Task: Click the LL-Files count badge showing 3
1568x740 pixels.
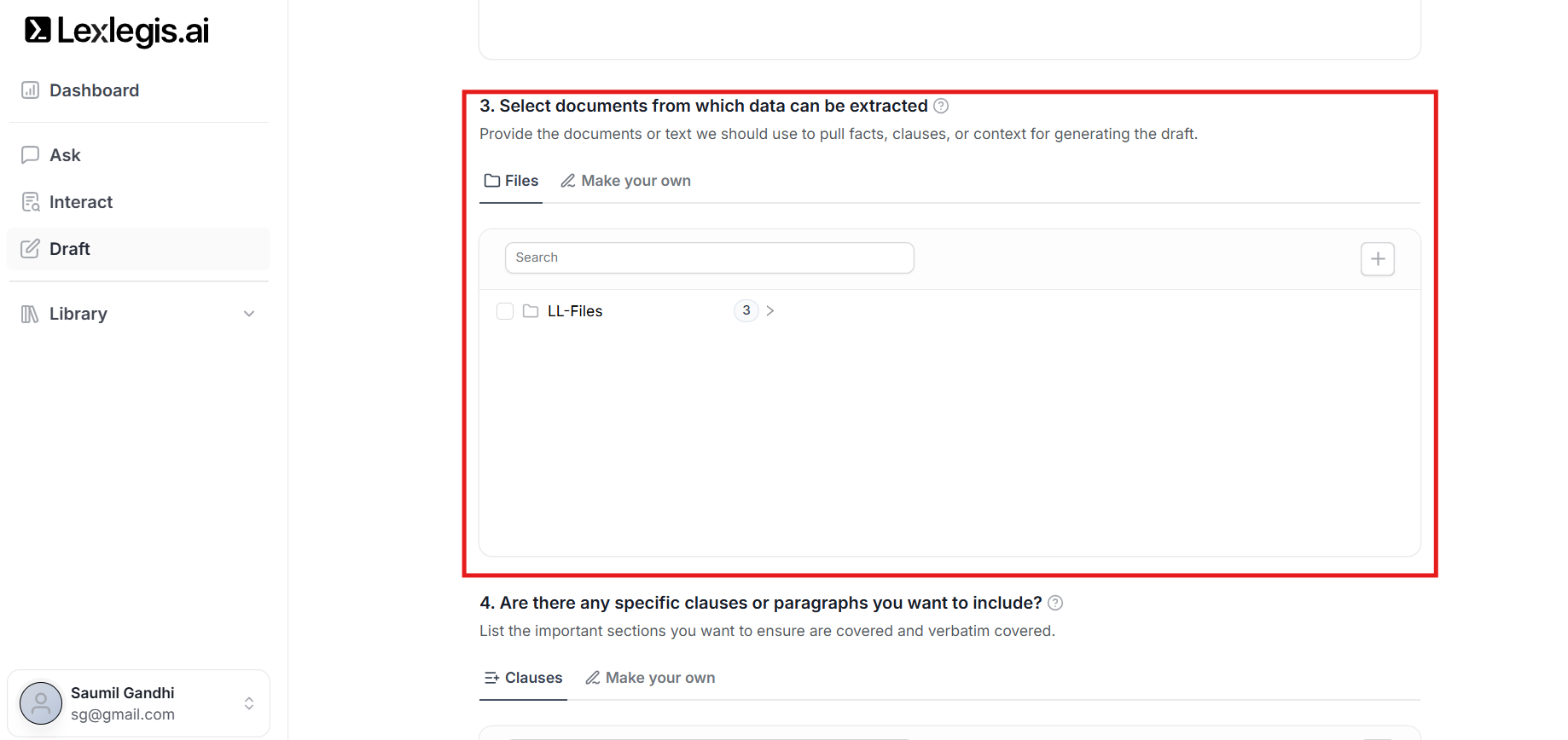Action: [x=746, y=310]
